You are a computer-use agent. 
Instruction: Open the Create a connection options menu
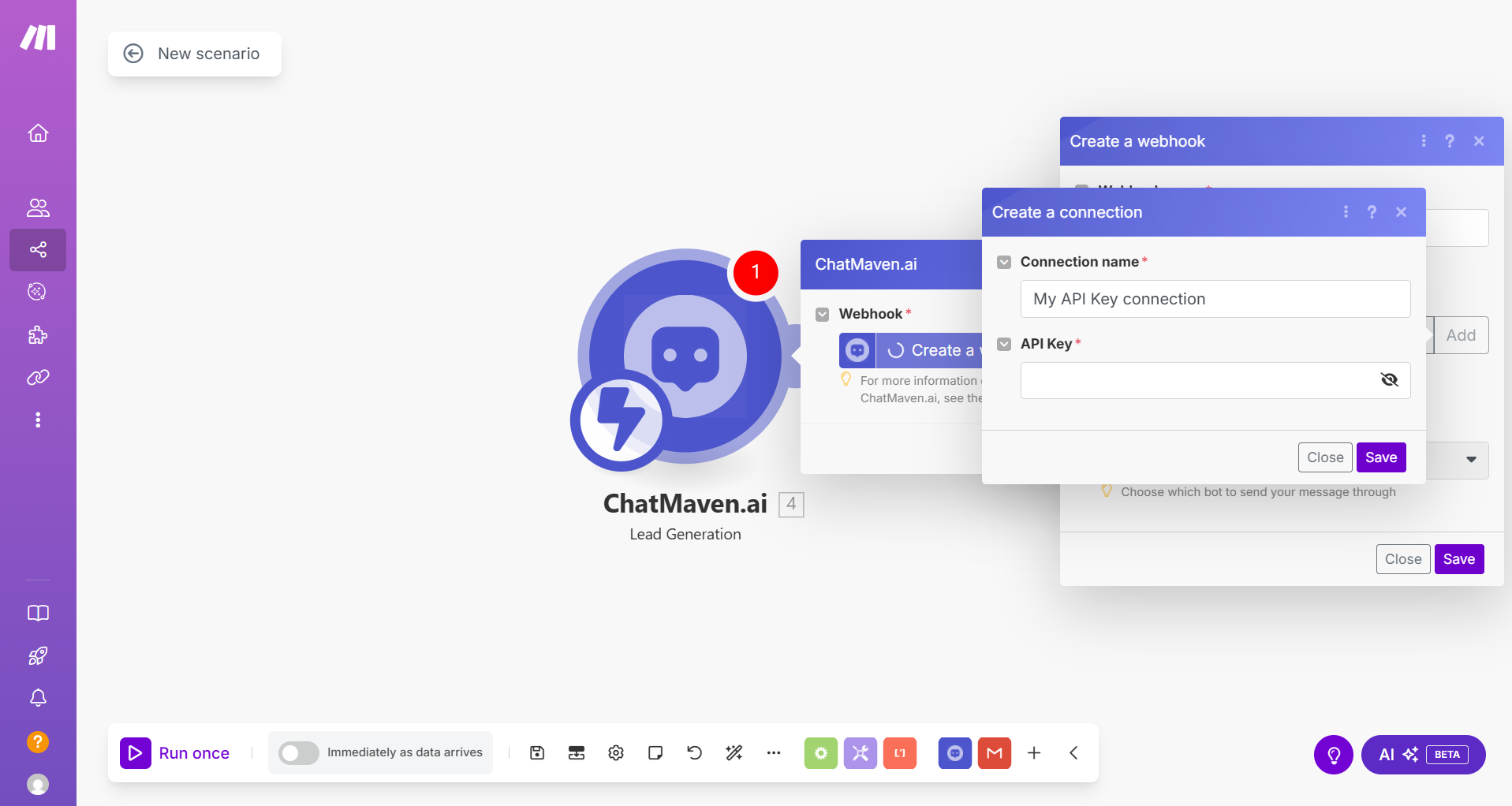[1346, 212]
